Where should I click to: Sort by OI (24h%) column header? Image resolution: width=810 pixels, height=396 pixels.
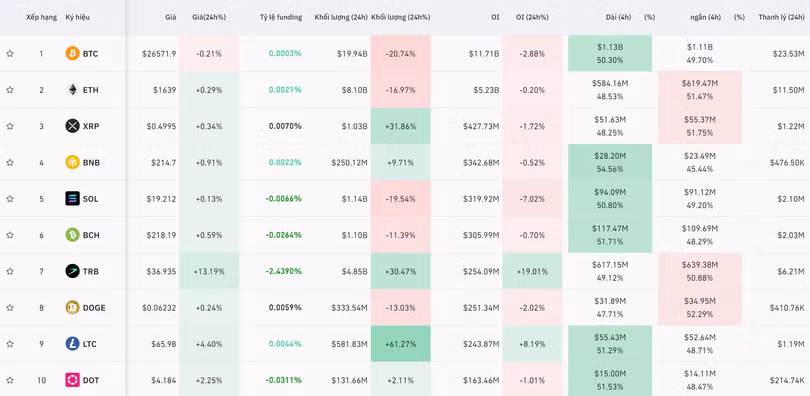(532, 17)
